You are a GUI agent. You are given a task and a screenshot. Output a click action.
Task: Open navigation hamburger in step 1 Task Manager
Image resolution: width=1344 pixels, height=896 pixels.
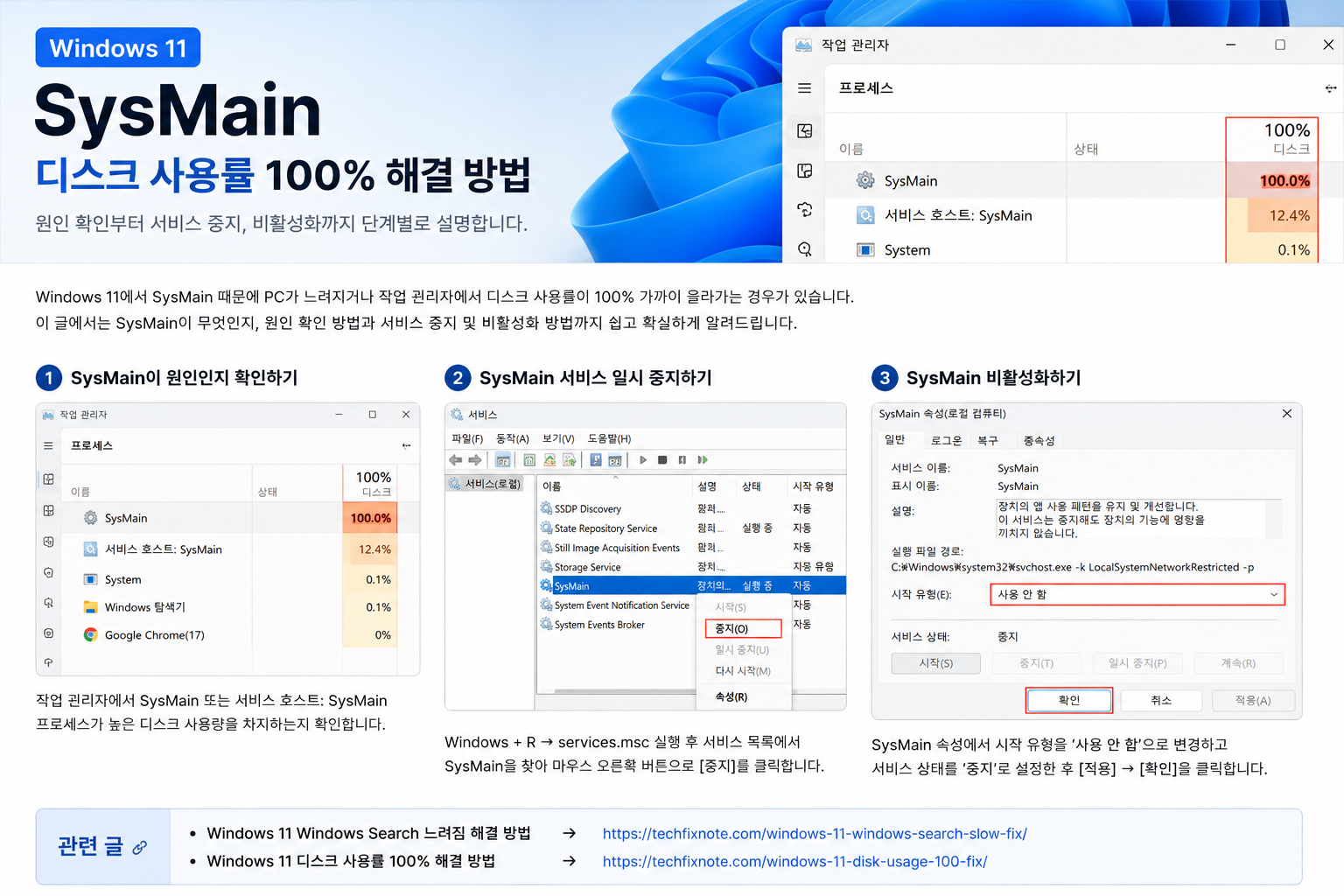[48, 445]
